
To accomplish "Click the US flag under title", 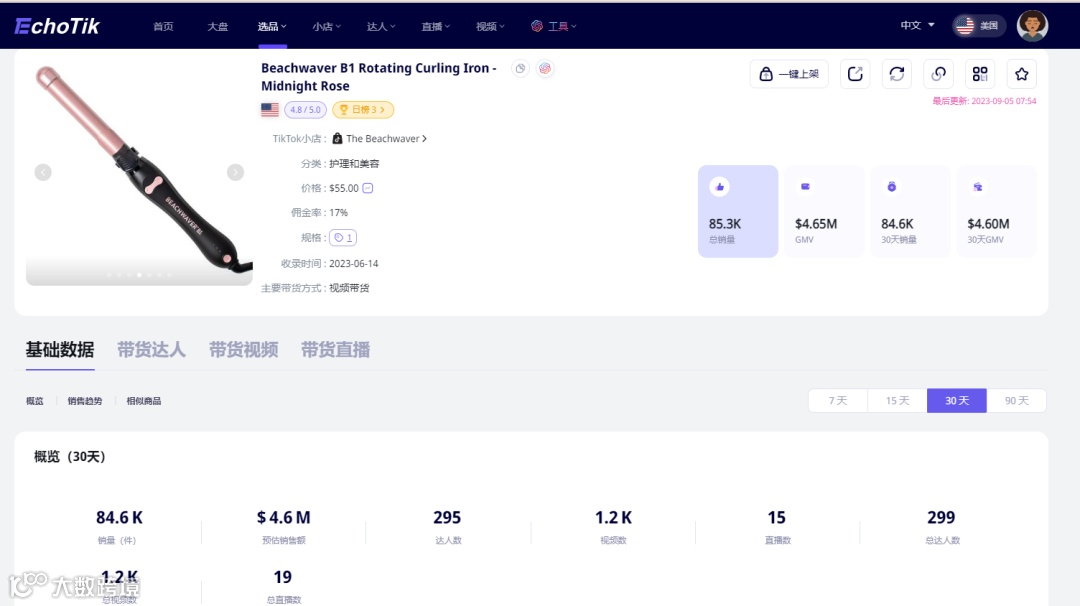I will [x=270, y=109].
